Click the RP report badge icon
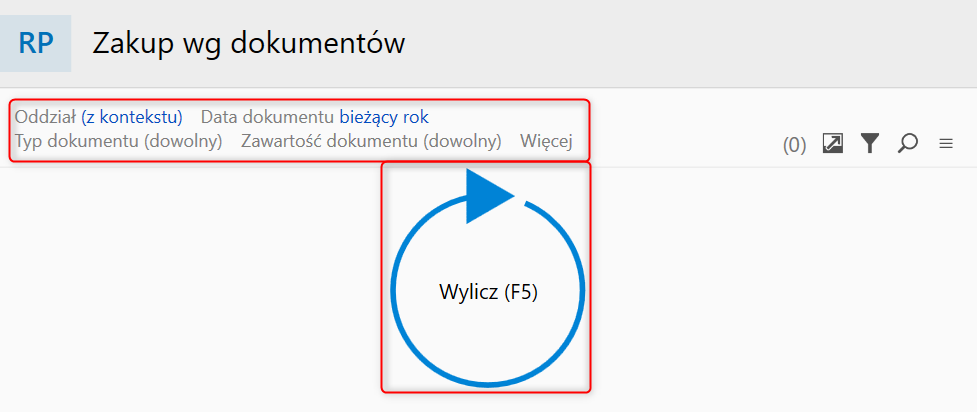The height and width of the screenshot is (412, 977). [36, 44]
